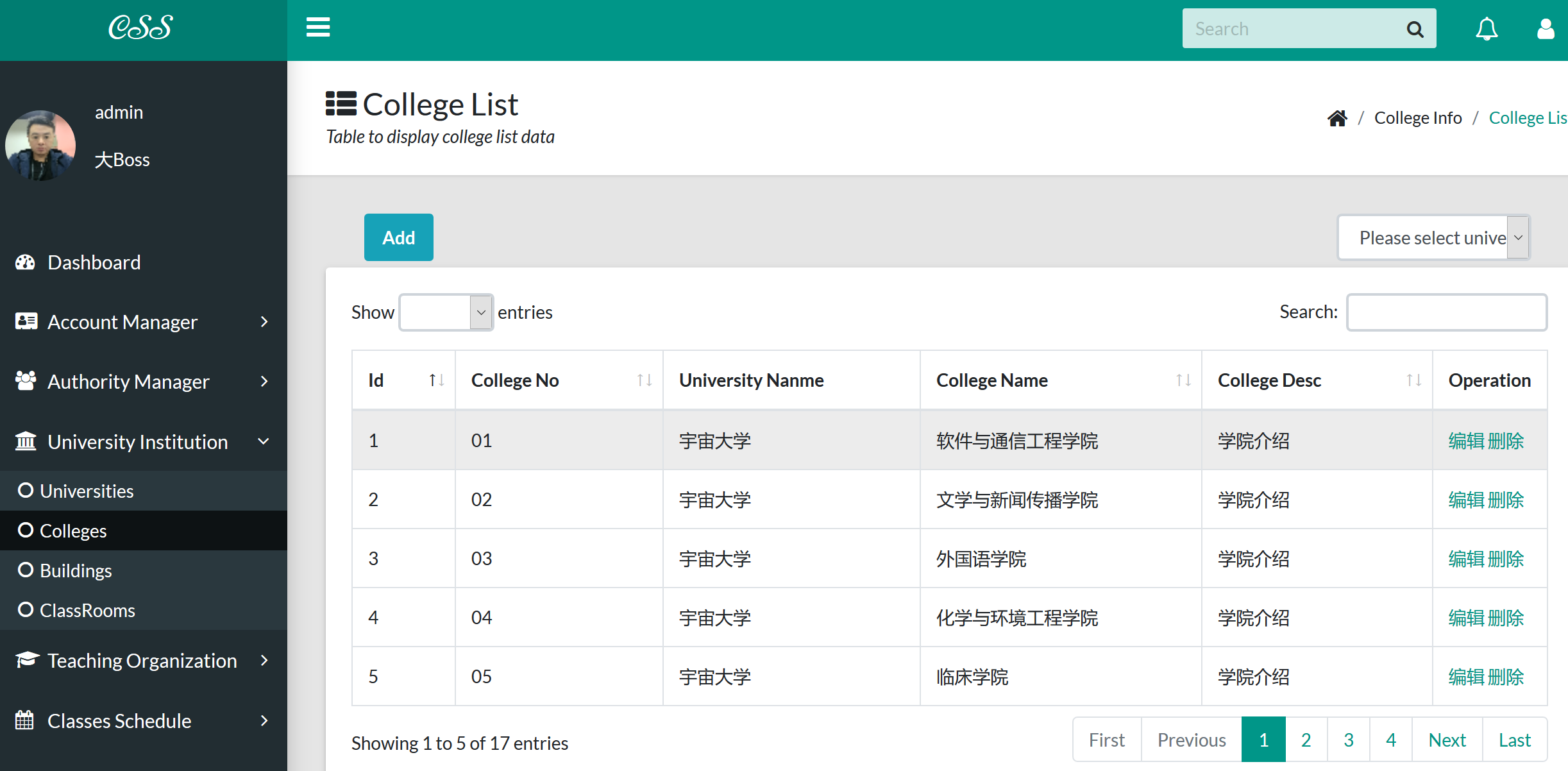
Task: Go to home via breadcrumb icon
Action: [1337, 118]
